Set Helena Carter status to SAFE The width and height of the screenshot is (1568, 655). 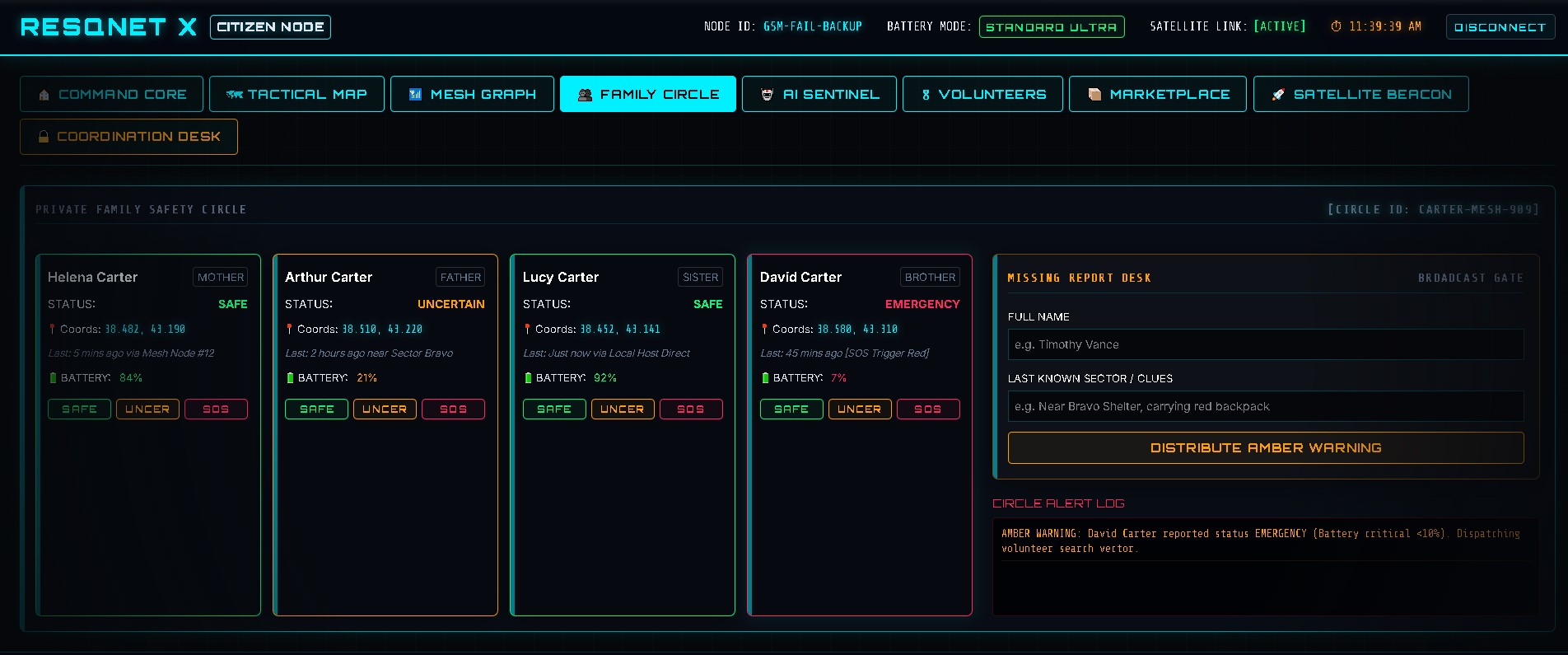click(79, 409)
